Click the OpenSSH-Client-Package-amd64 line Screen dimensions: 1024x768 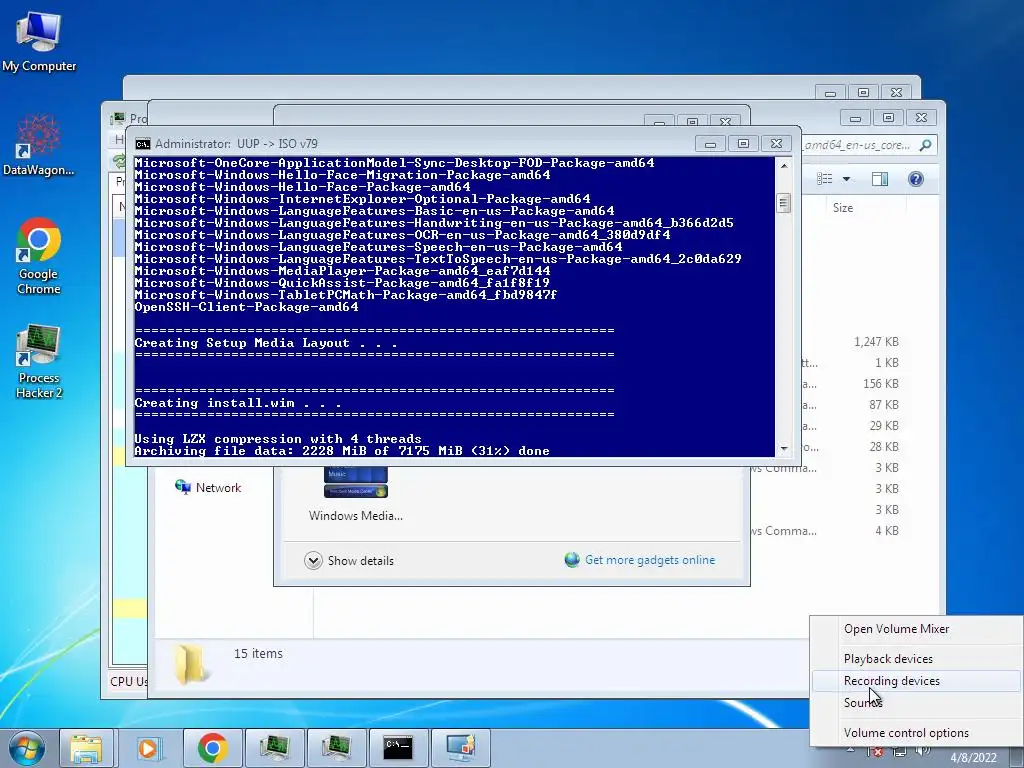tap(246, 307)
